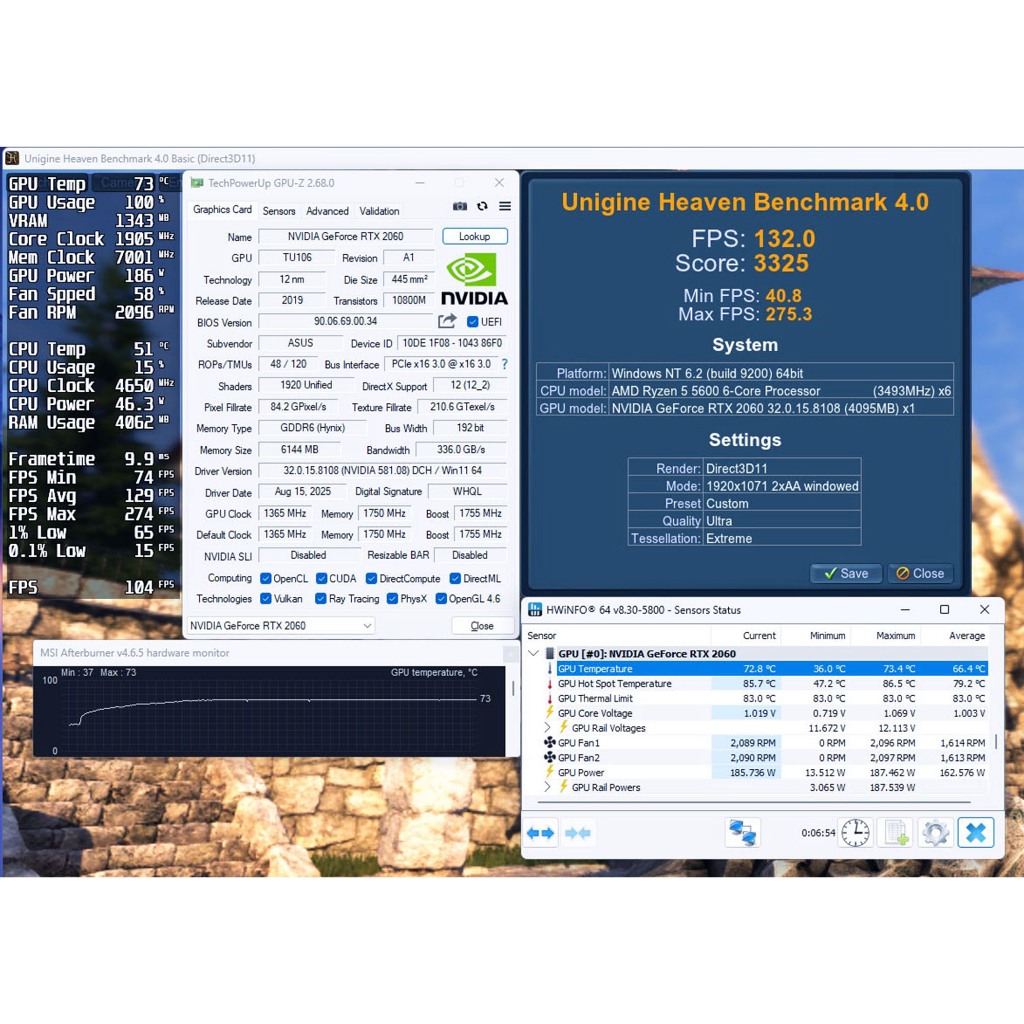Image resolution: width=1024 pixels, height=1024 pixels.
Task: Toggle the OpenGL 4.6 checkbox
Action: click(x=441, y=598)
